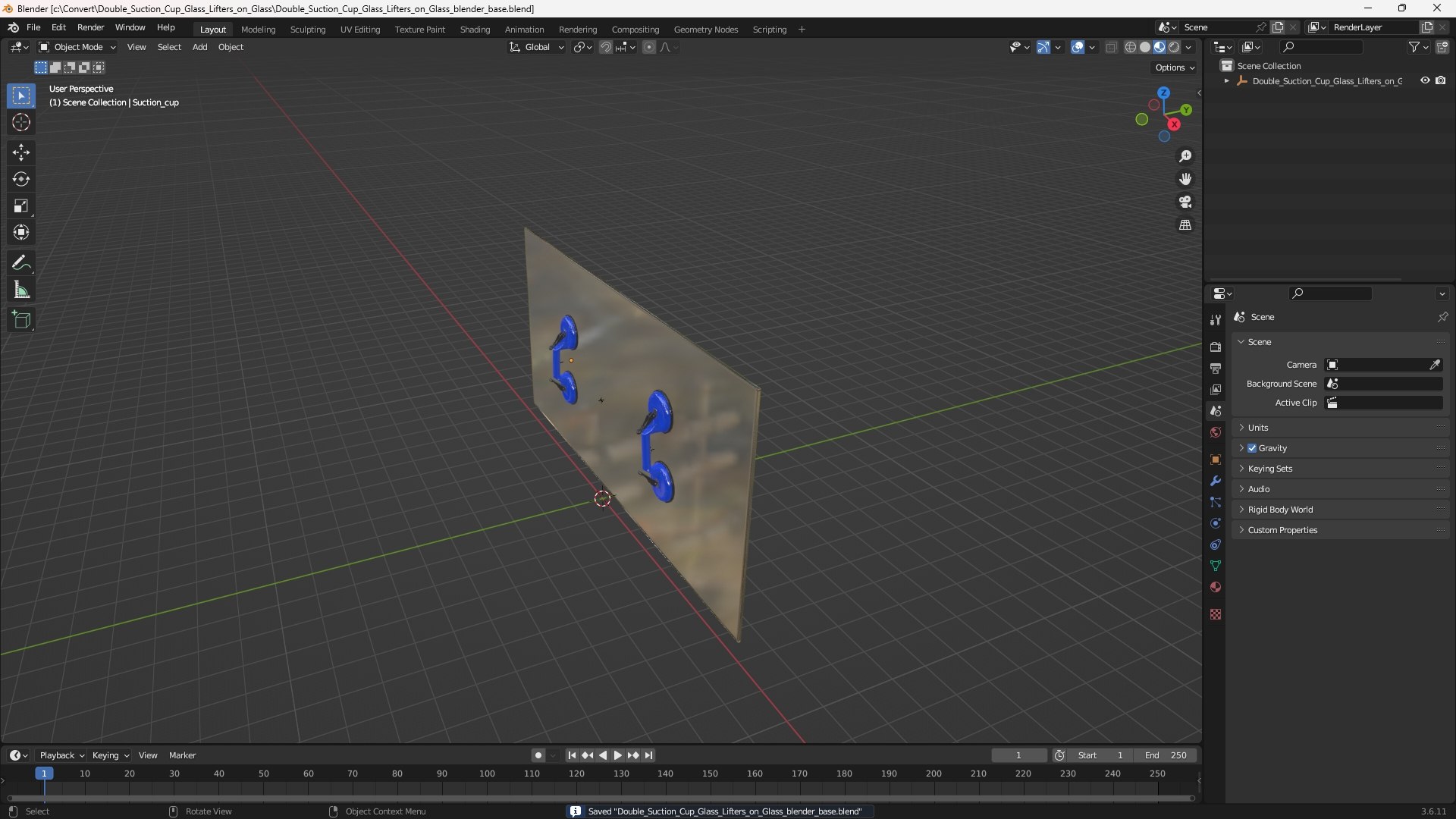
Task: Open the viewport Options dropdown
Action: pos(1175,67)
